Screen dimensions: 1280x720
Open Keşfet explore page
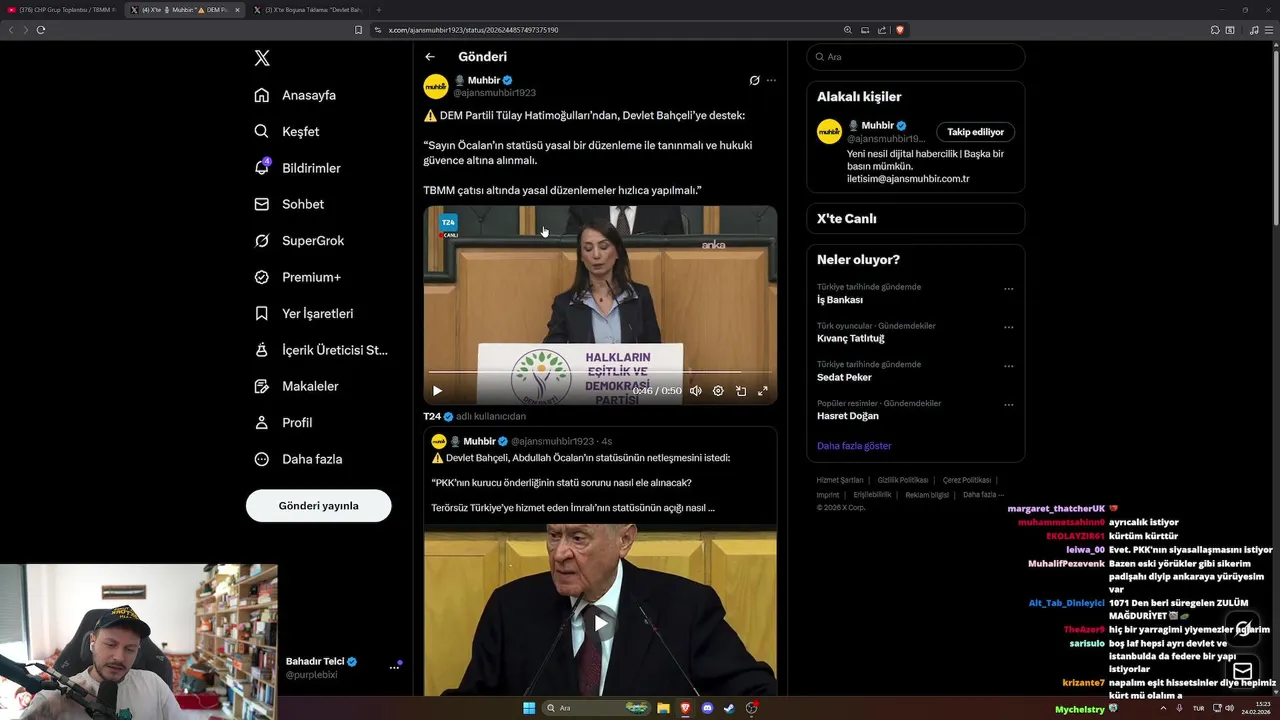click(x=287, y=131)
